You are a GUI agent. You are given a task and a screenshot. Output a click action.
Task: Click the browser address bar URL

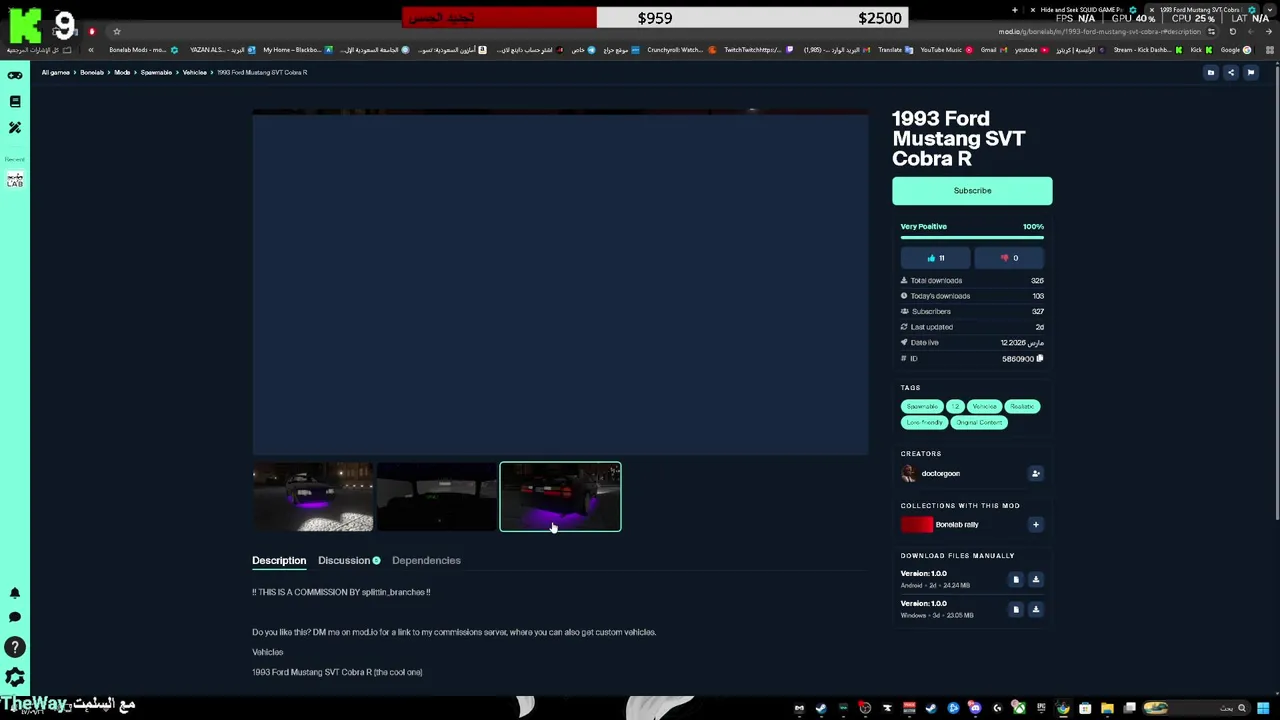pyautogui.click(x=1100, y=32)
